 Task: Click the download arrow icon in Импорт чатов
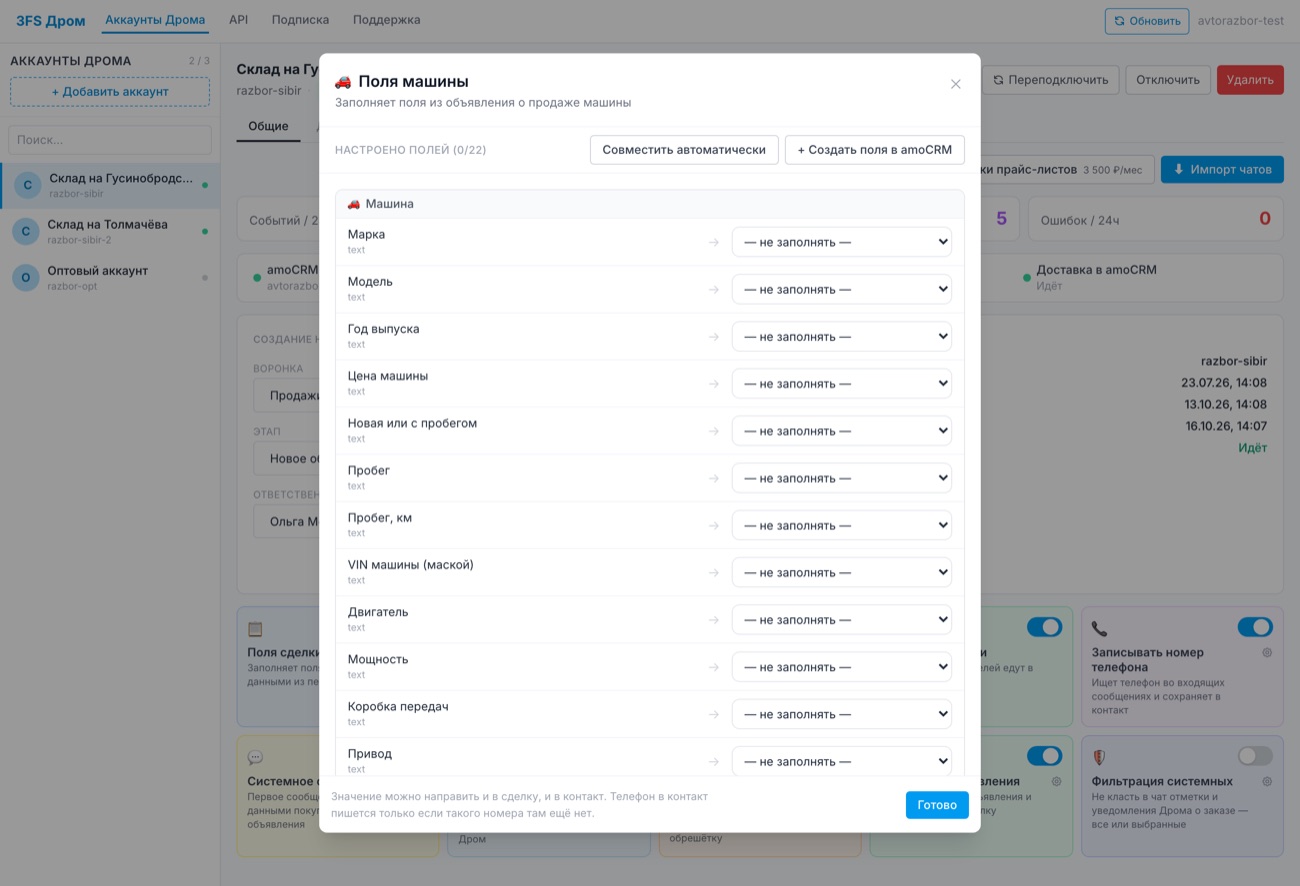[1178, 170]
